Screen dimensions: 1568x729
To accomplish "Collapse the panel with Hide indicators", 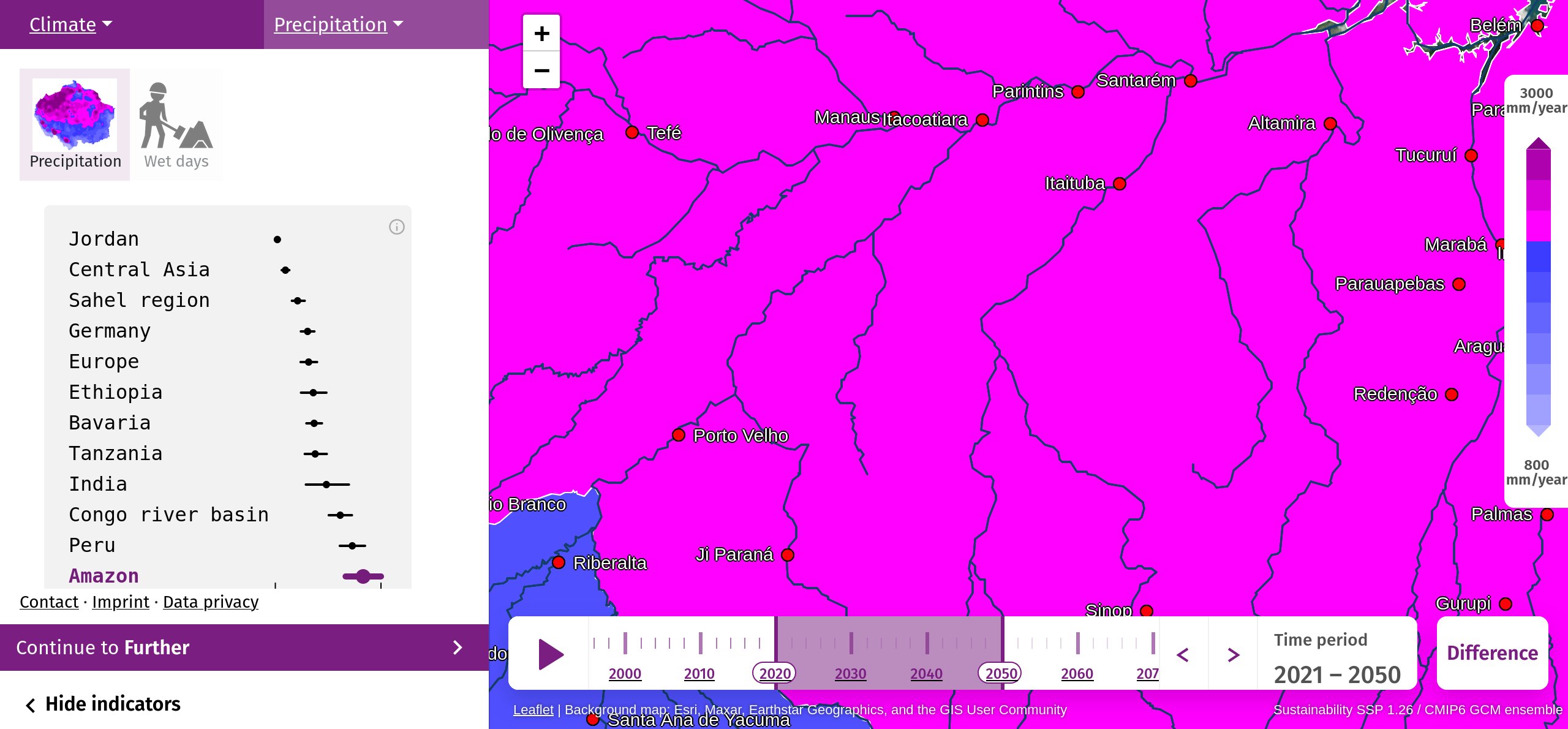I will click(103, 704).
